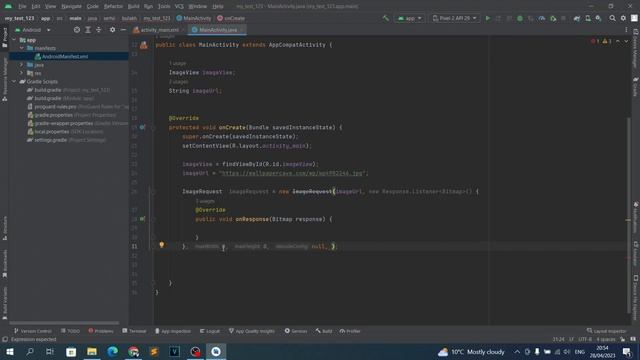This screenshot has width=640, height=360.
Task: Collapse the manifests folder
Action: 22,48
